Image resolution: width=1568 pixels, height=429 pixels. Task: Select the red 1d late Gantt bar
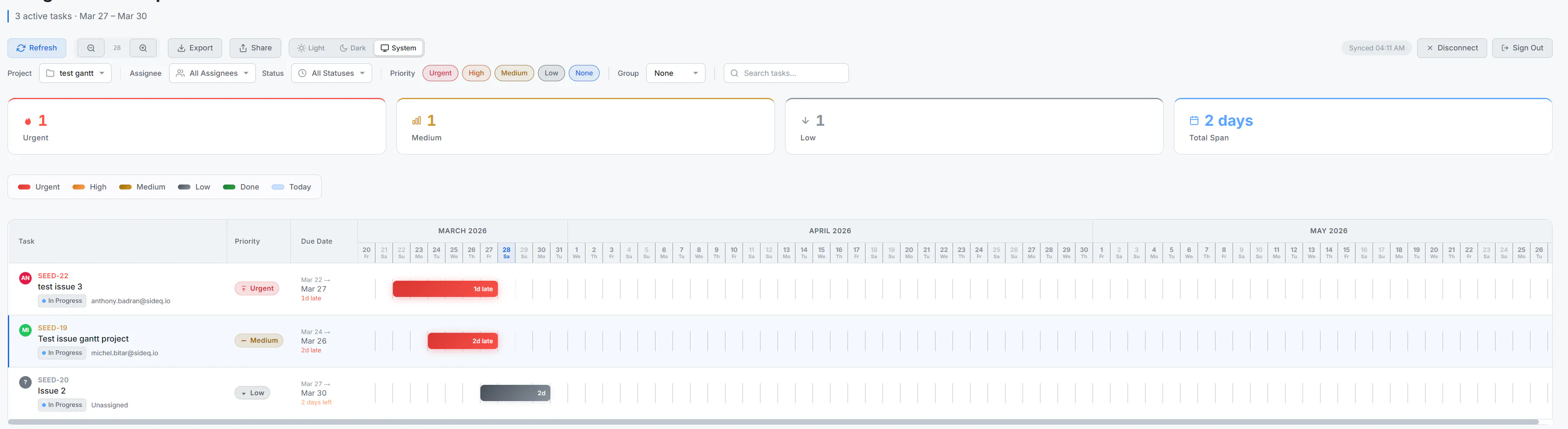coord(445,289)
